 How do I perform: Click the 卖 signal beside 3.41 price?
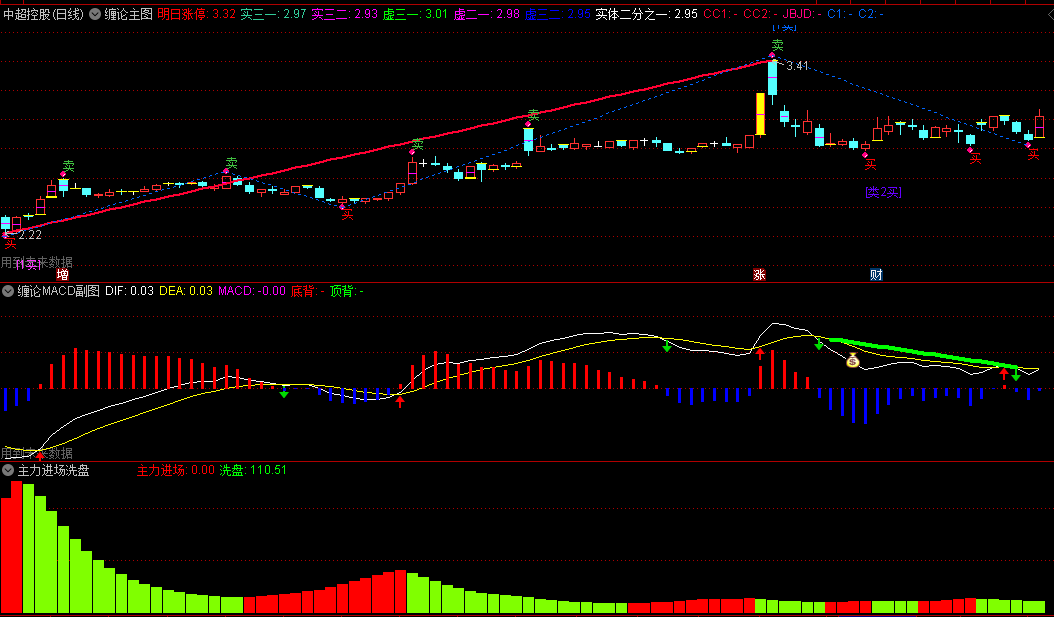777,45
